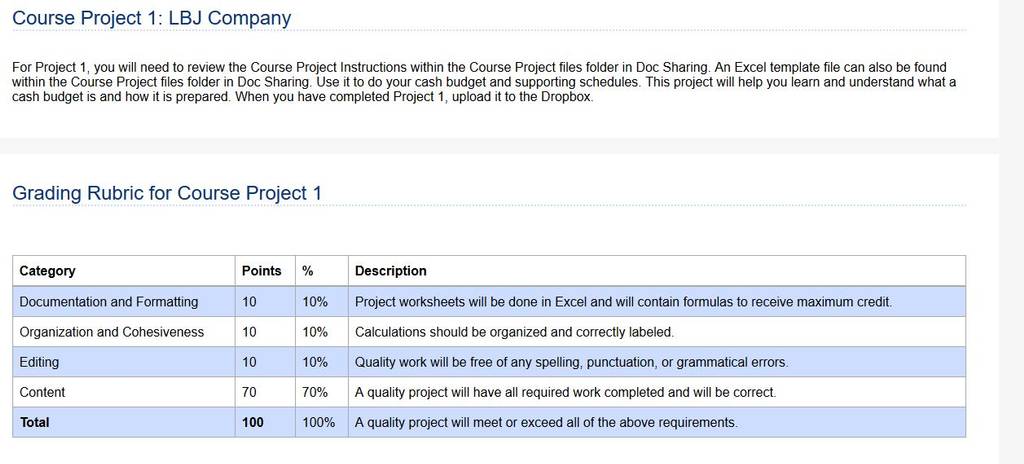The height and width of the screenshot is (464, 1024).
Task: Click the 70 points cell for Content
Action: point(249,392)
